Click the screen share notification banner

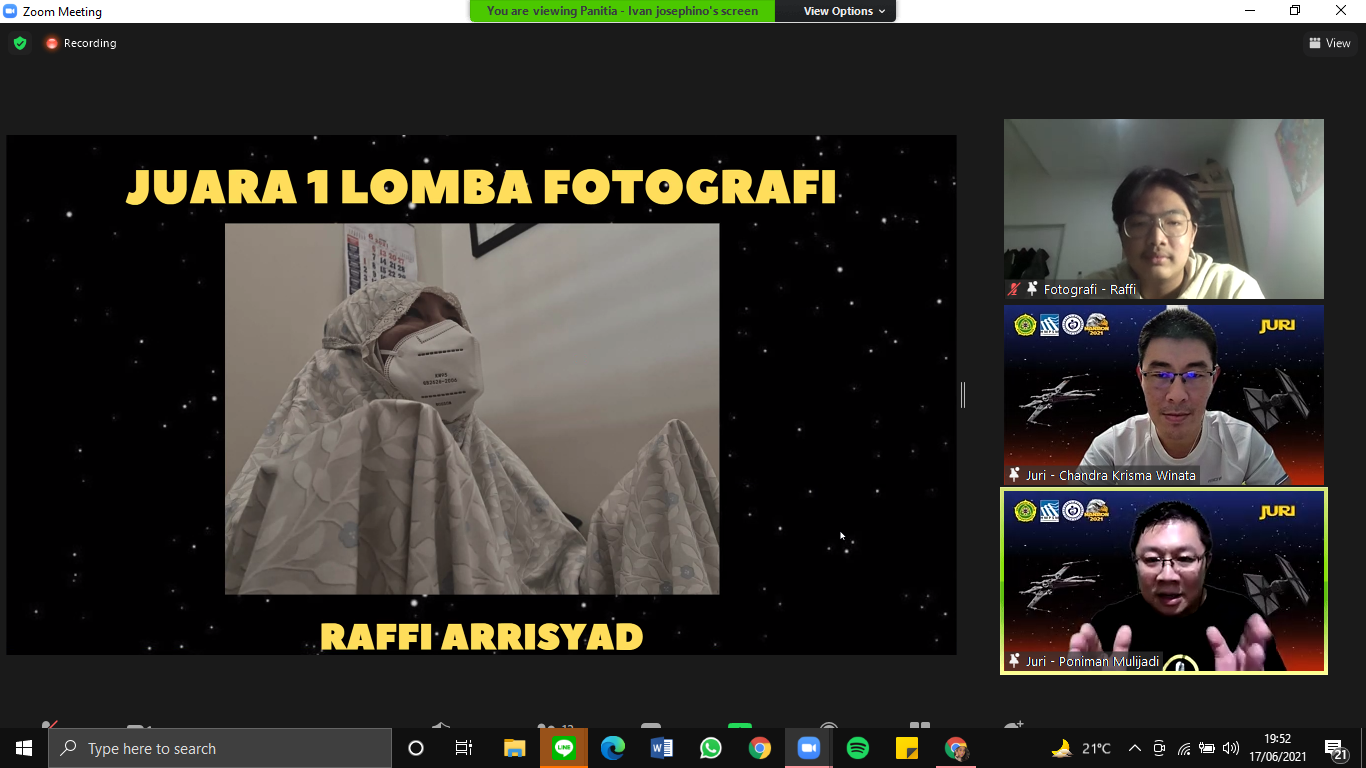click(622, 11)
